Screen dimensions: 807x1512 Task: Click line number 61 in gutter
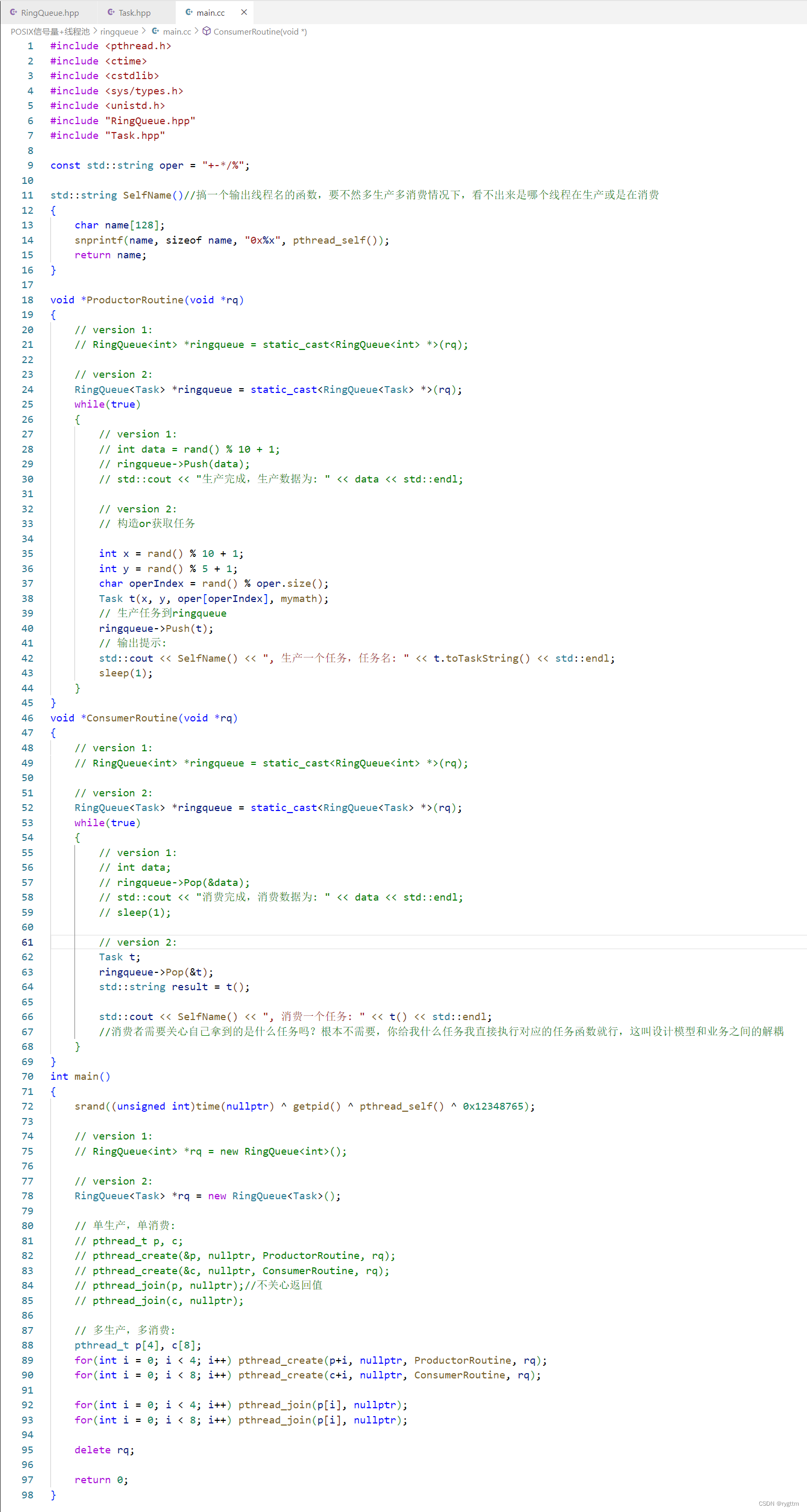pos(28,942)
